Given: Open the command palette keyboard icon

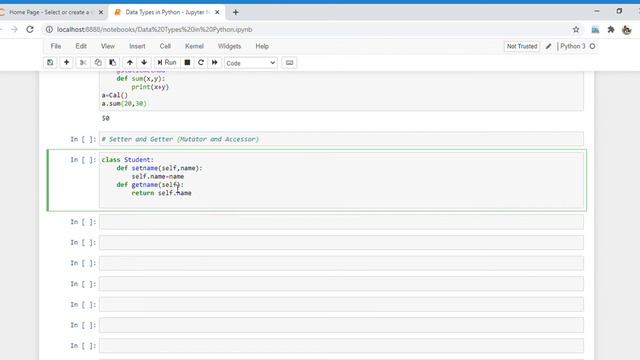Looking at the screenshot, I should point(289,63).
